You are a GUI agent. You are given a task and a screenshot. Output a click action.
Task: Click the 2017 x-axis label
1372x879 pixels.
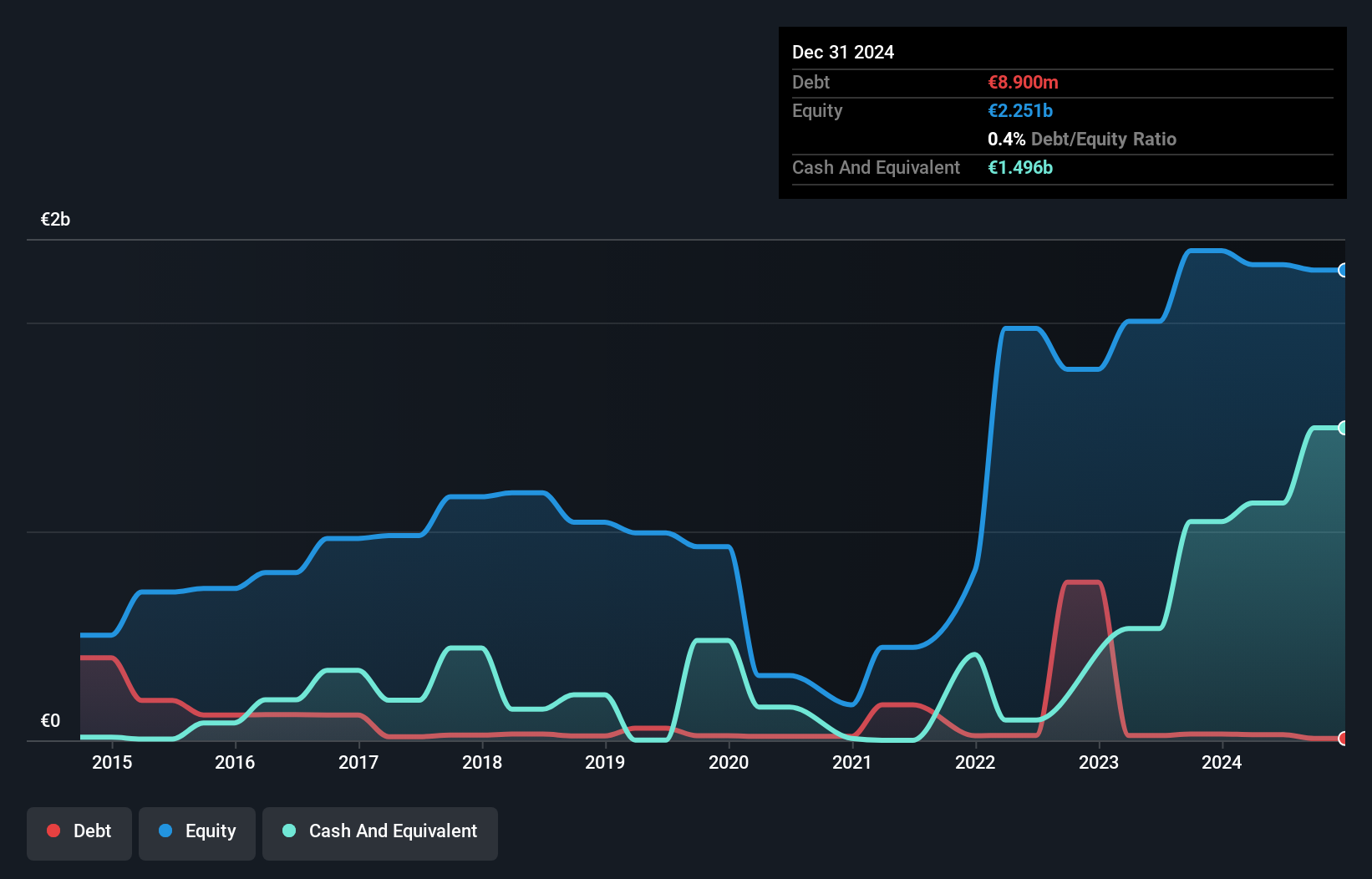click(358, 762)
